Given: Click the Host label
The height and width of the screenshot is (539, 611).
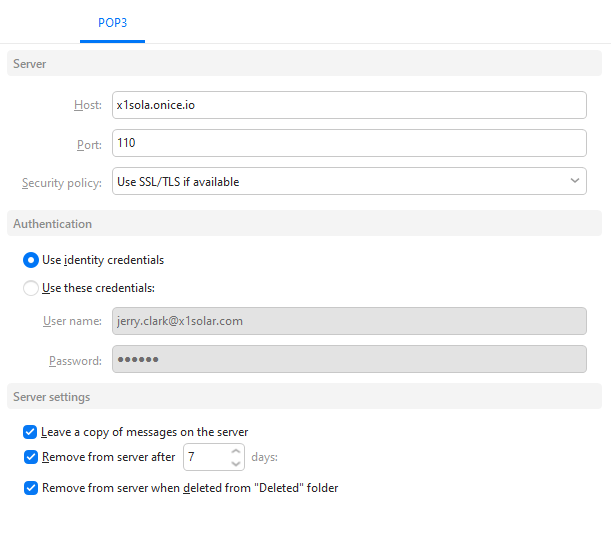Looking at the screenshot, I should [87, 106].
